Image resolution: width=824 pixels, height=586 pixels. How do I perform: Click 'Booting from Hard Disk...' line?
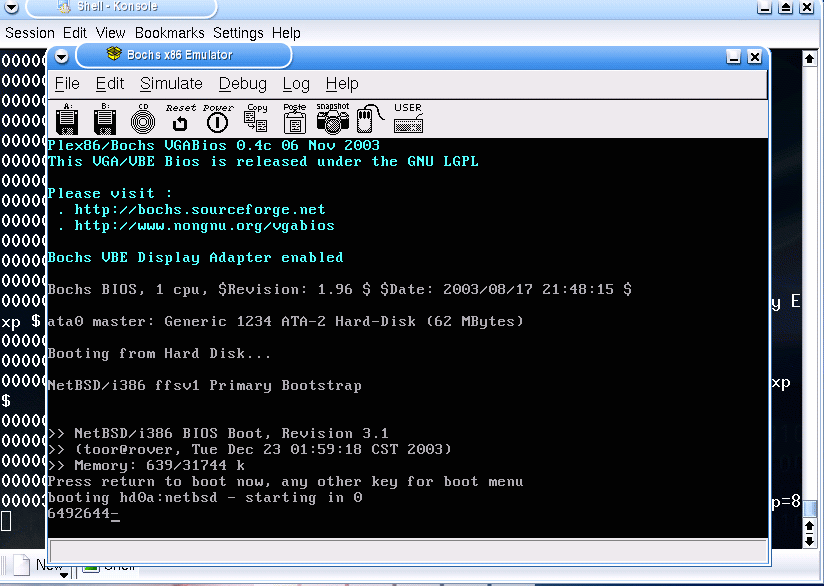click(x=159, y=353)
